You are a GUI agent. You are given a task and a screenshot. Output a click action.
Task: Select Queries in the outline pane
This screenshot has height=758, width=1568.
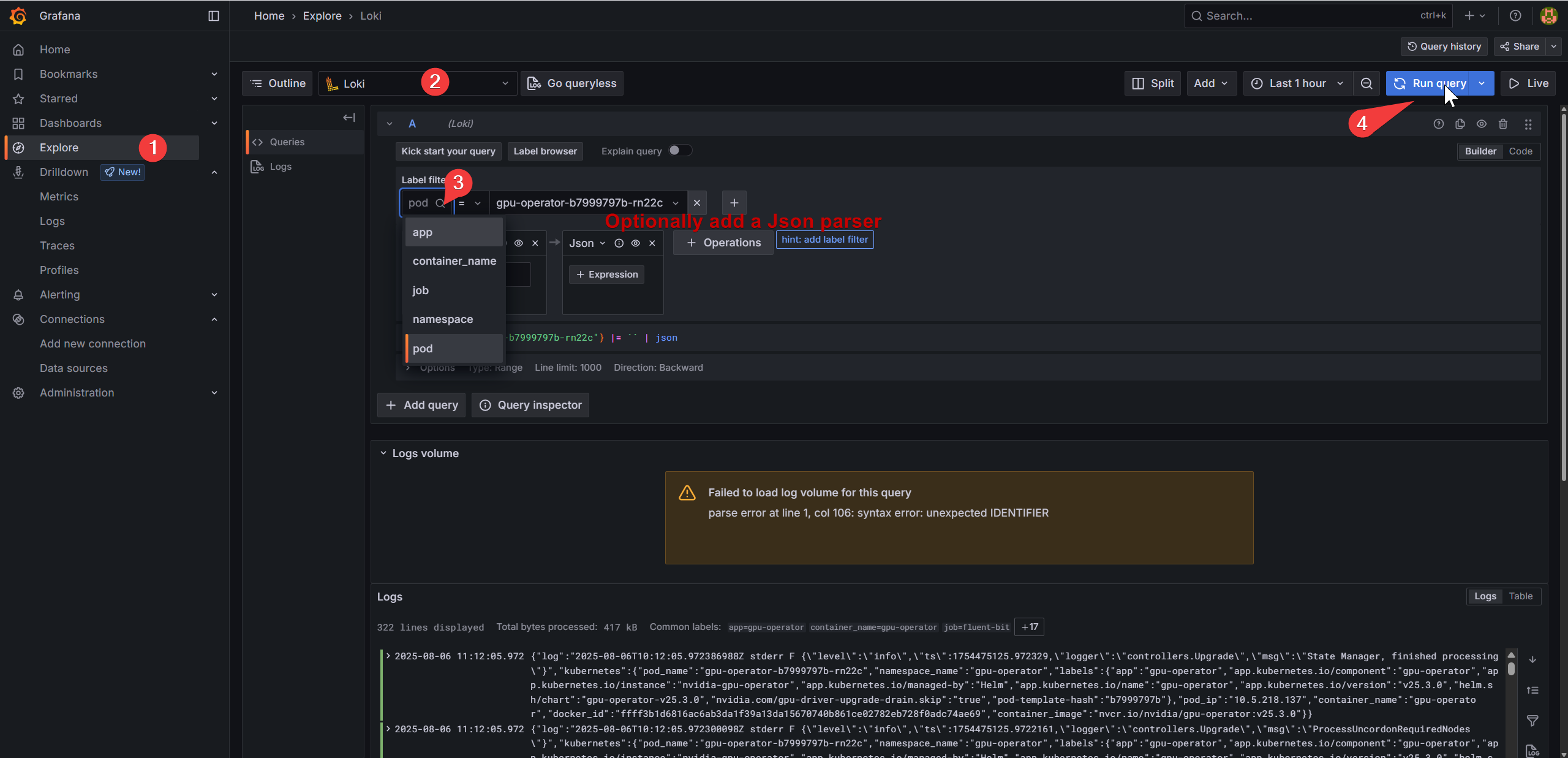pyautogui.click(x=305, y=142)
